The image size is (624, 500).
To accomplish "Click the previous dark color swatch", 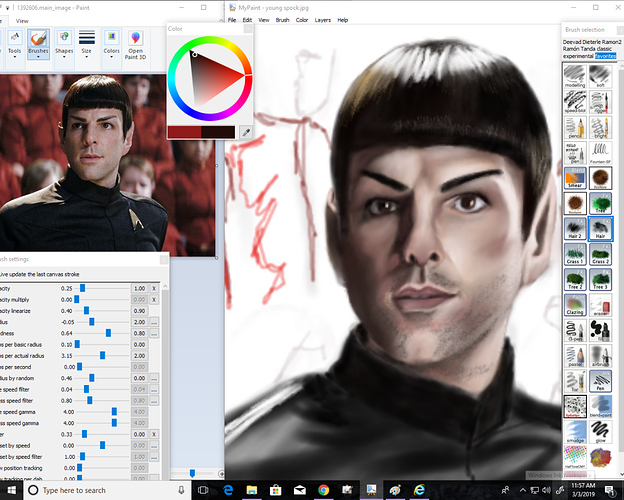I will click(218, 132).
